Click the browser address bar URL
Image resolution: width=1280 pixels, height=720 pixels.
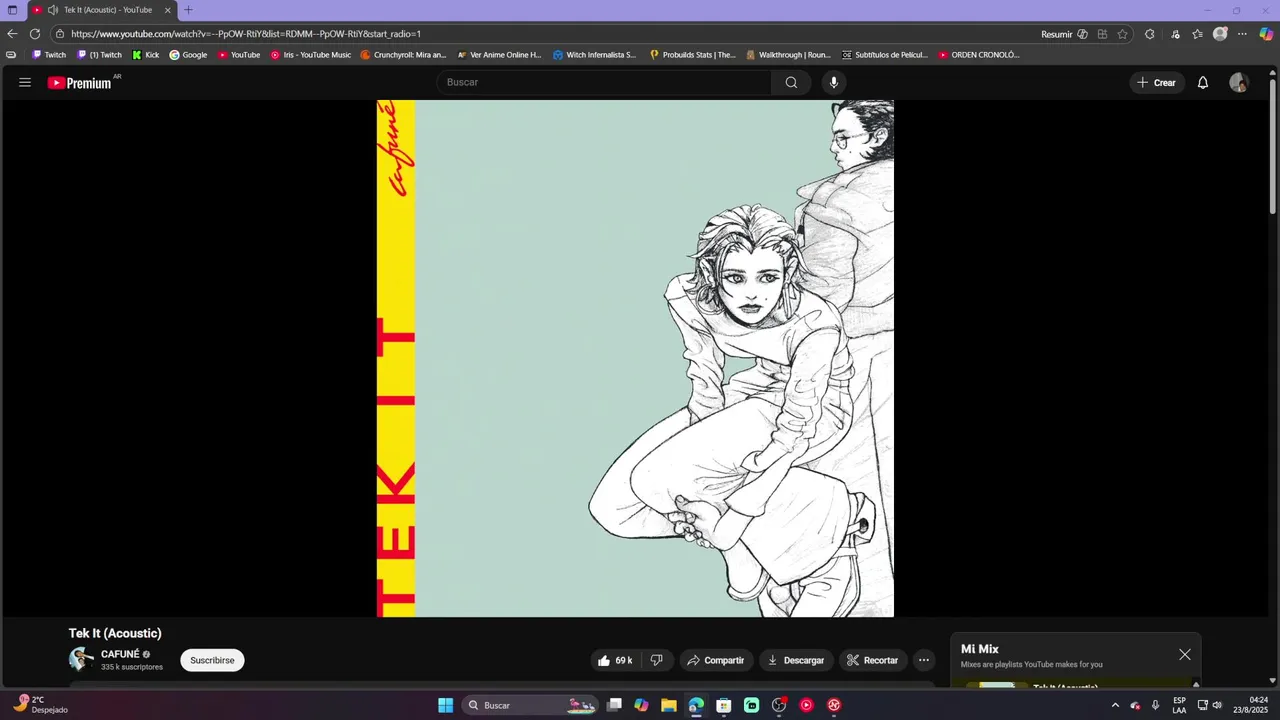point(246,34)
